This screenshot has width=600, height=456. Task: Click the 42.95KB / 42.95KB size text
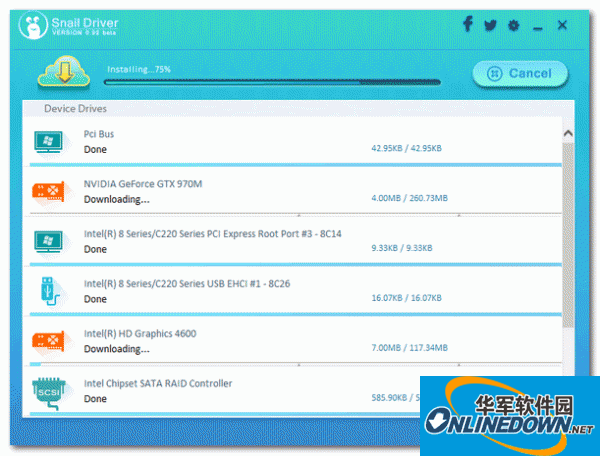coord(406,148)
